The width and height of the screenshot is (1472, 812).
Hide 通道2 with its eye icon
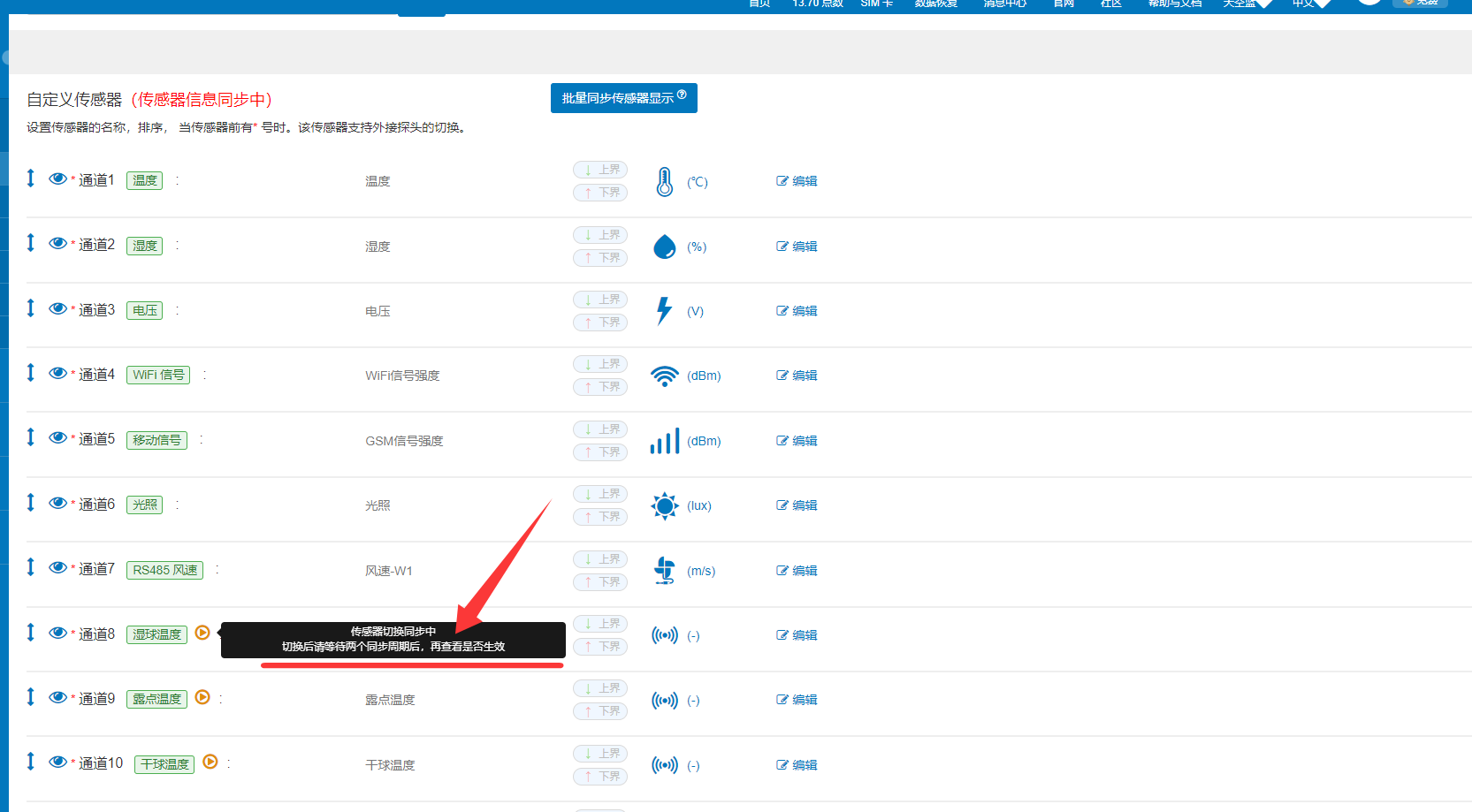point(57,243)
